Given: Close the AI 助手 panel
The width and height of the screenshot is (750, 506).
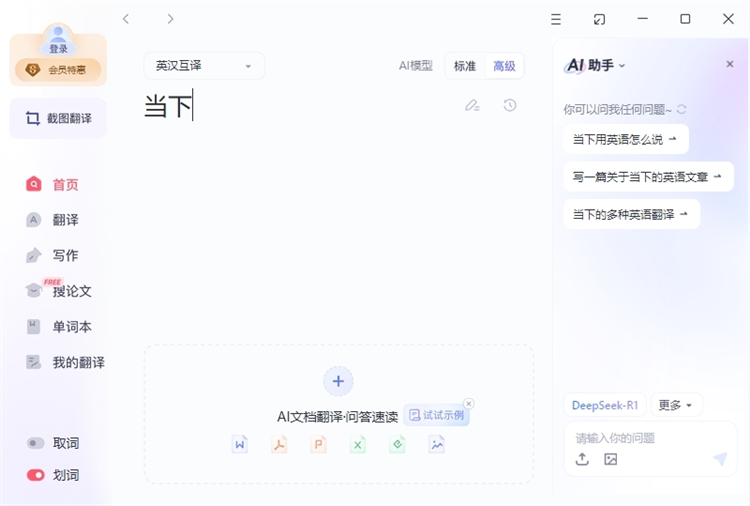Looking at the screenshot, I should click(729, 64).
